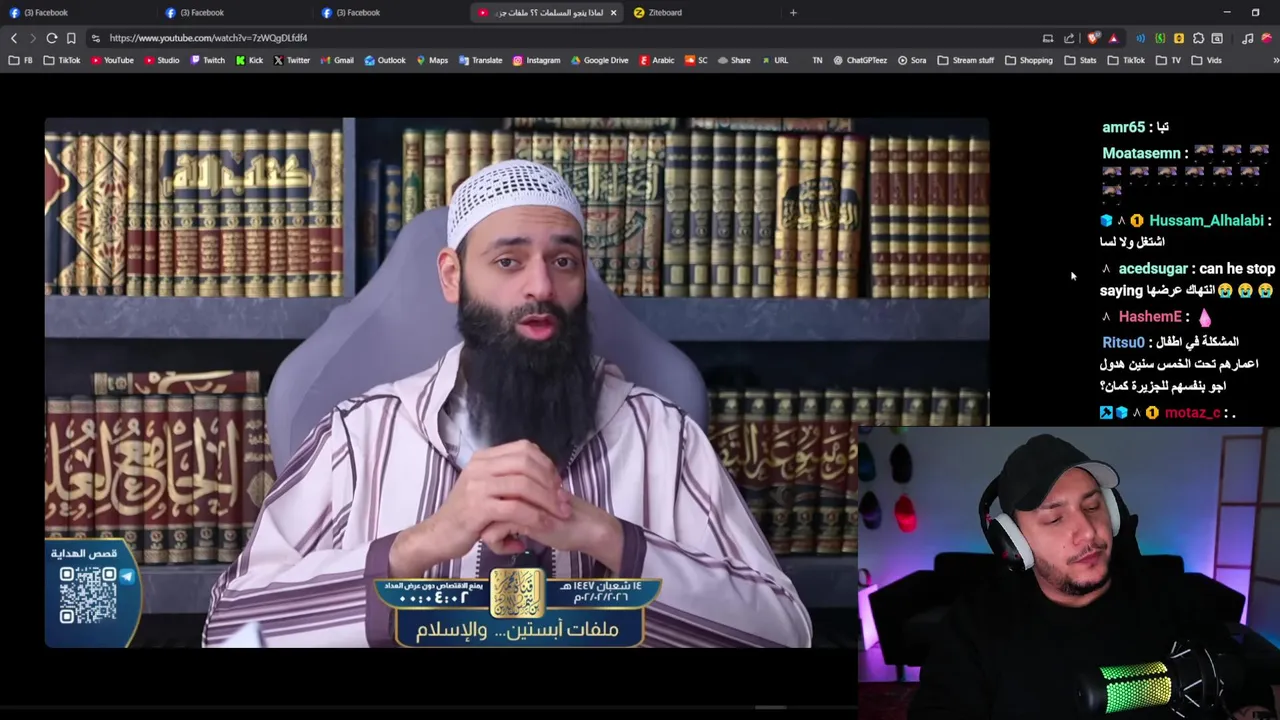Click the QR code overlay in the video
This screenshot has height=720, width=1280.
click(x=88, y=595)
